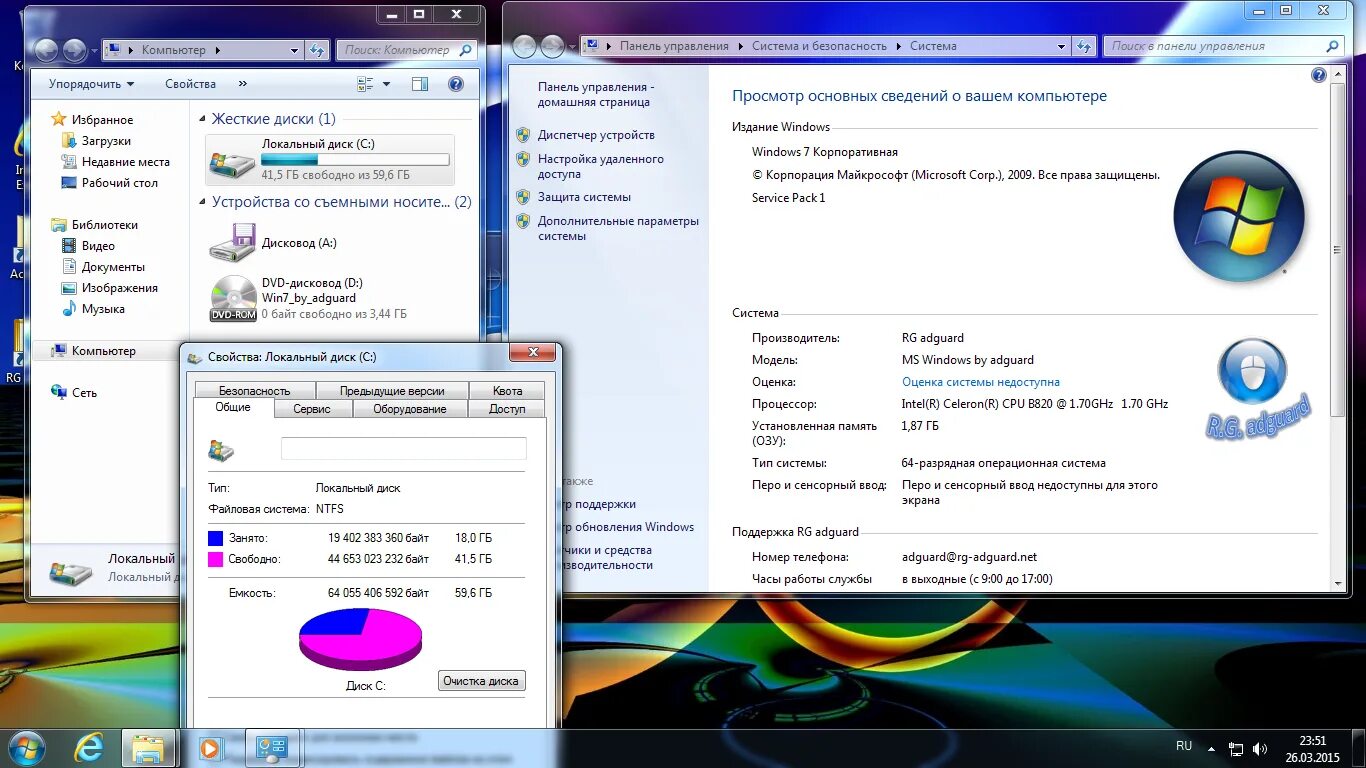This screenshot has width=1366, height=768.
Task: Open view options dropdown arrow in Computer window
Action: pyautogui.click(x=387, y=84)
